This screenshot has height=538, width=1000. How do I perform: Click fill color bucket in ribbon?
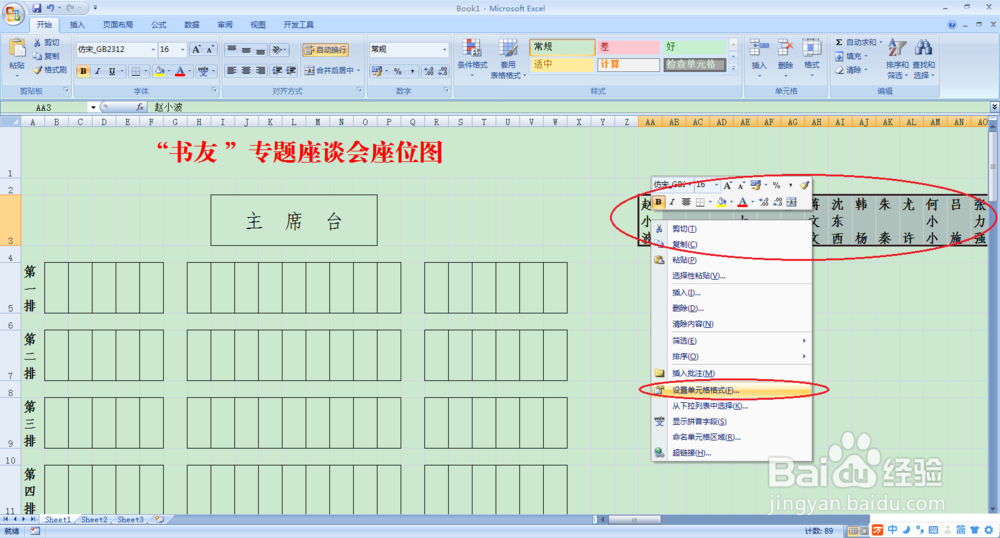click(x=159, y=71)
